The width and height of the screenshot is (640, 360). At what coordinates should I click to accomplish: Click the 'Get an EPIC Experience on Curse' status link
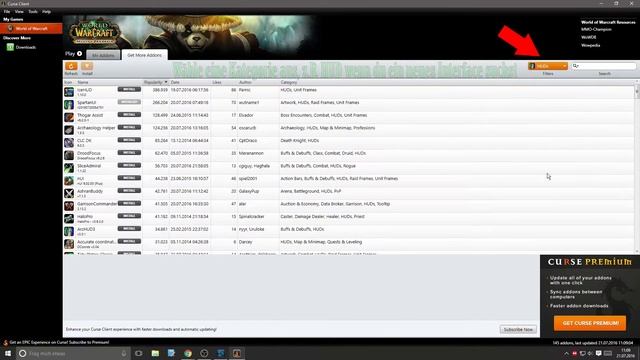coord(59,342)
